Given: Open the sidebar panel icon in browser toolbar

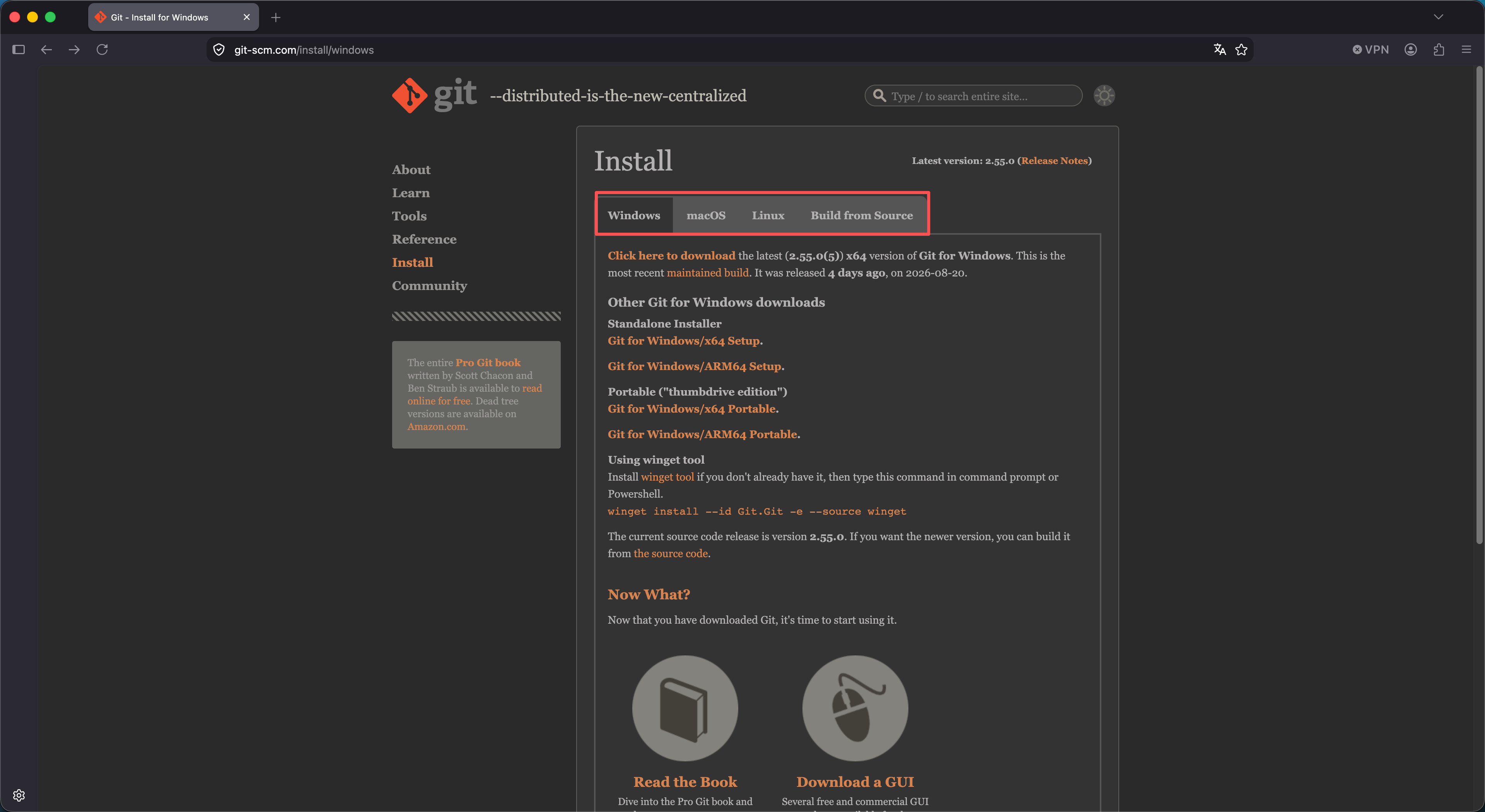Looking at the screenshot, I should [19, 49].
